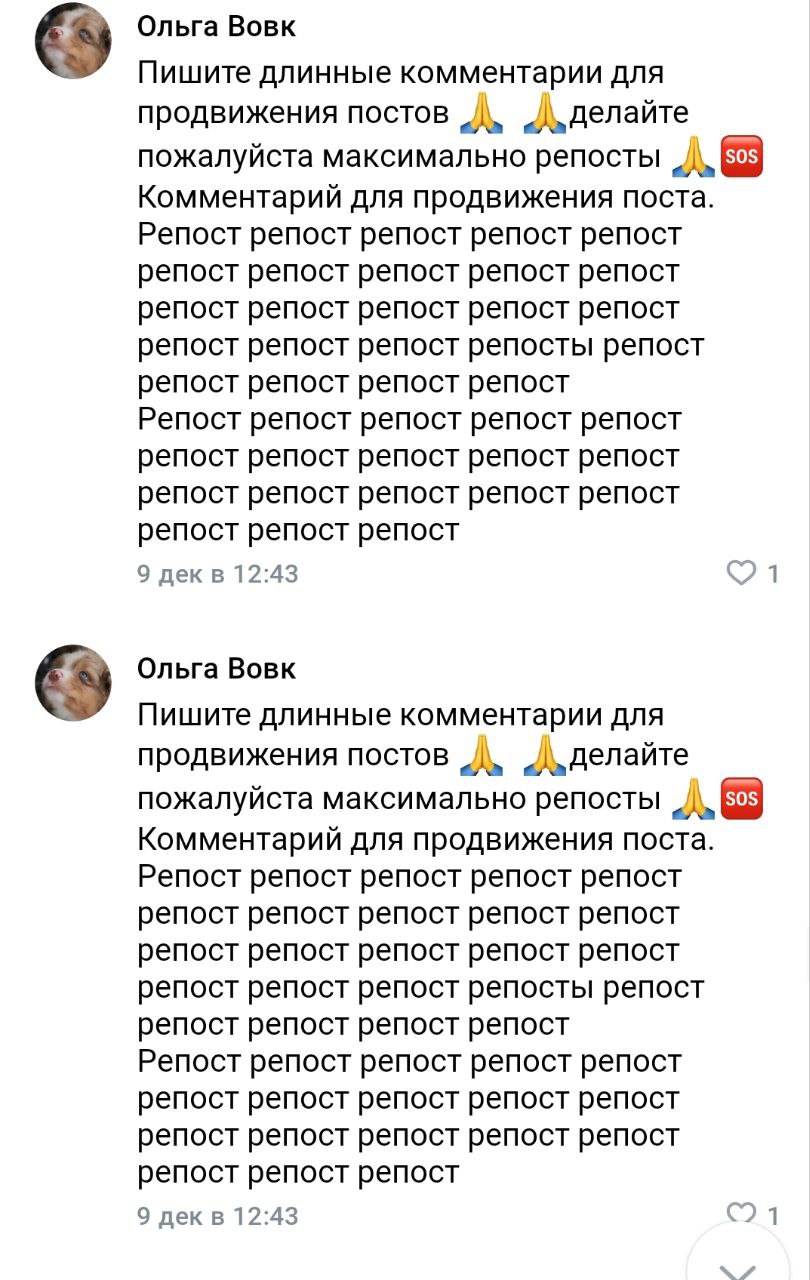Click the like count of the first comment

pos(770,570)
